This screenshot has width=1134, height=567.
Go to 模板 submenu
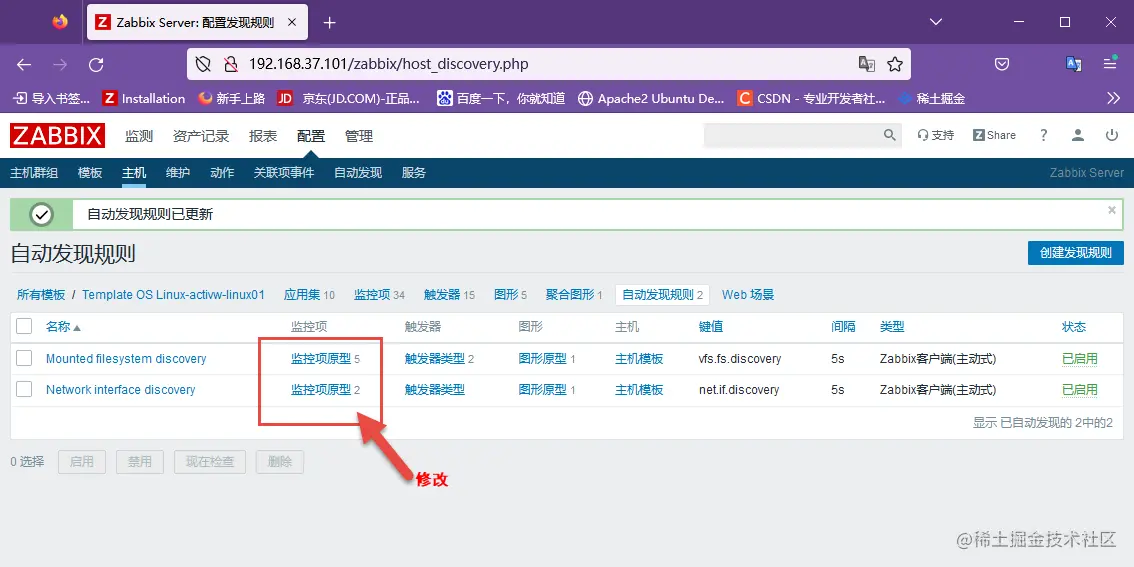[90, 173]
